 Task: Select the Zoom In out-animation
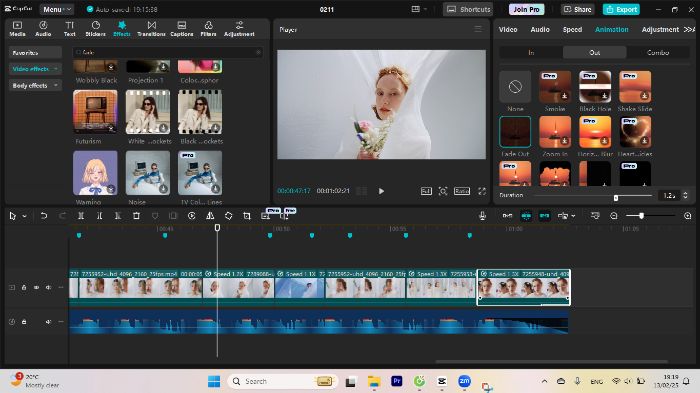(x=555, y=132)
